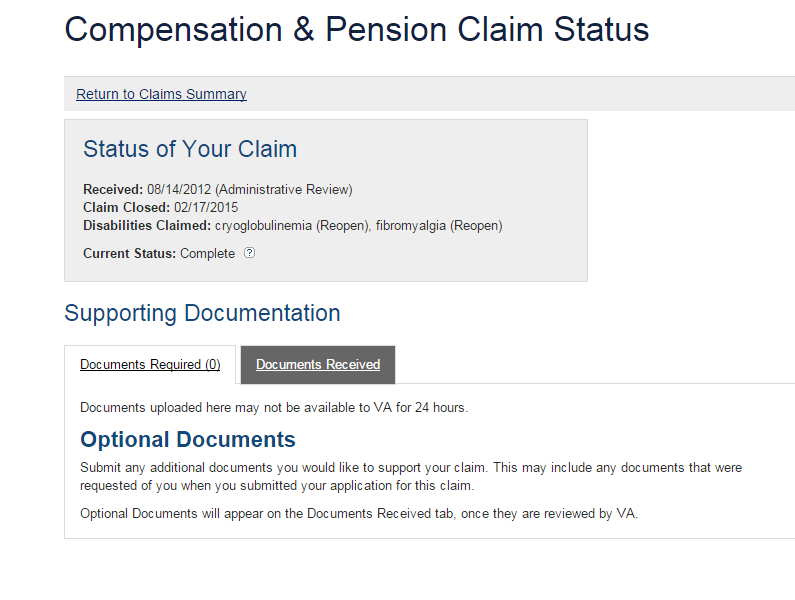Click the 24 hours upload notice text
This screenshot has height=600, width=795.
[274, 407]
